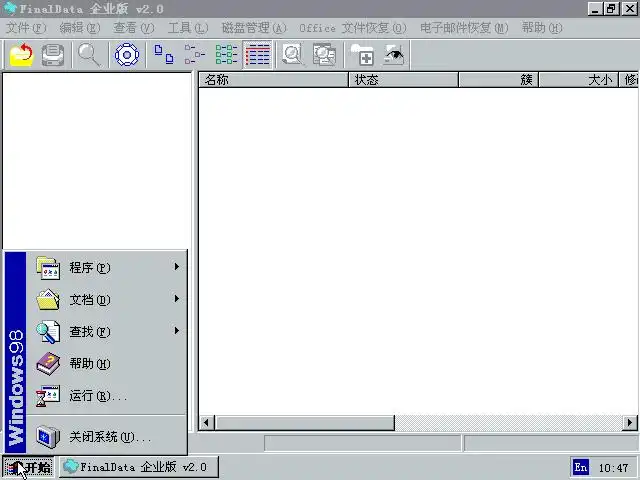Open 文档(D) in Start menu

click(x=106, y=300)
